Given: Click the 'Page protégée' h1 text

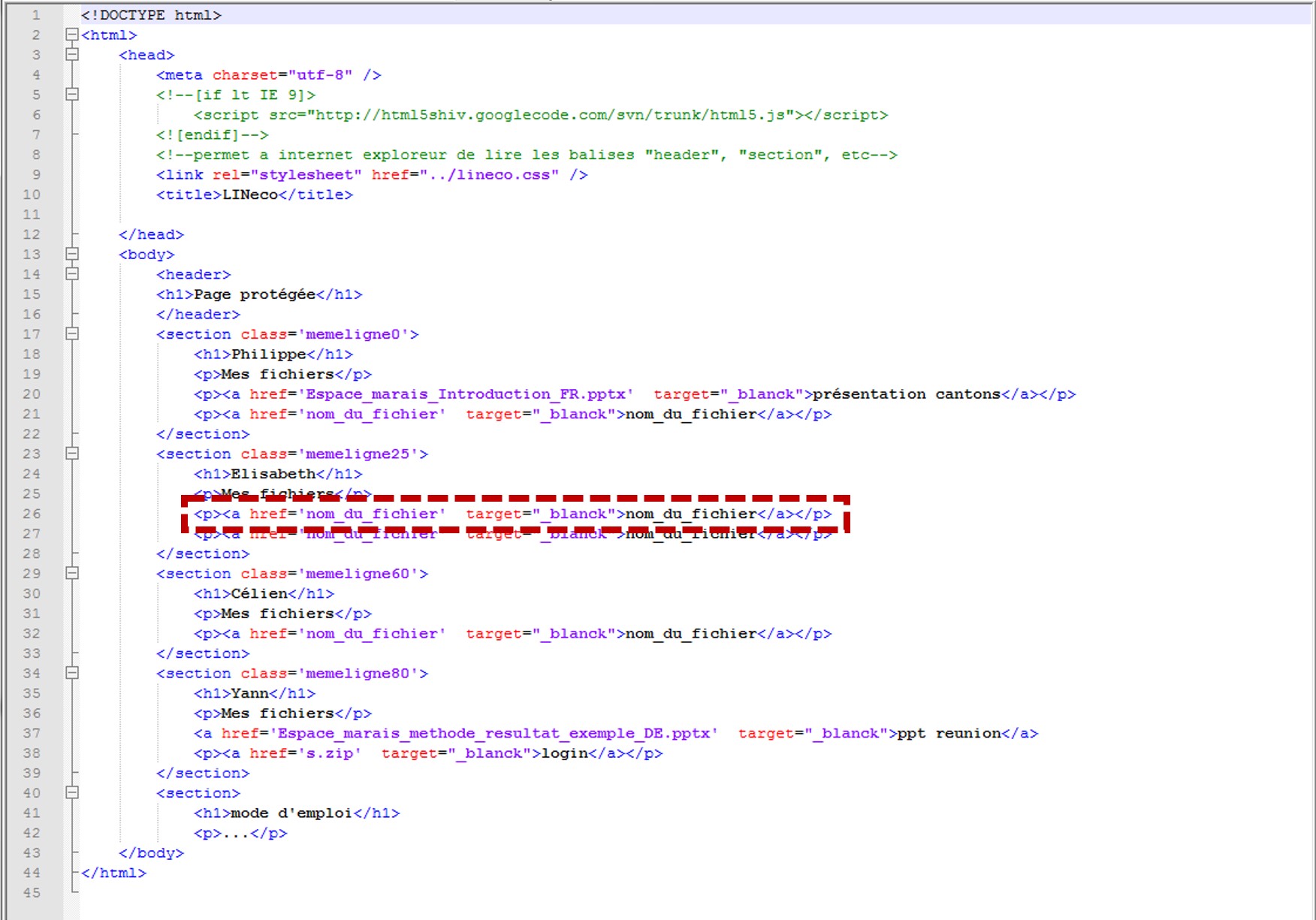Looking at the screenshot, I should coord(255,294).
